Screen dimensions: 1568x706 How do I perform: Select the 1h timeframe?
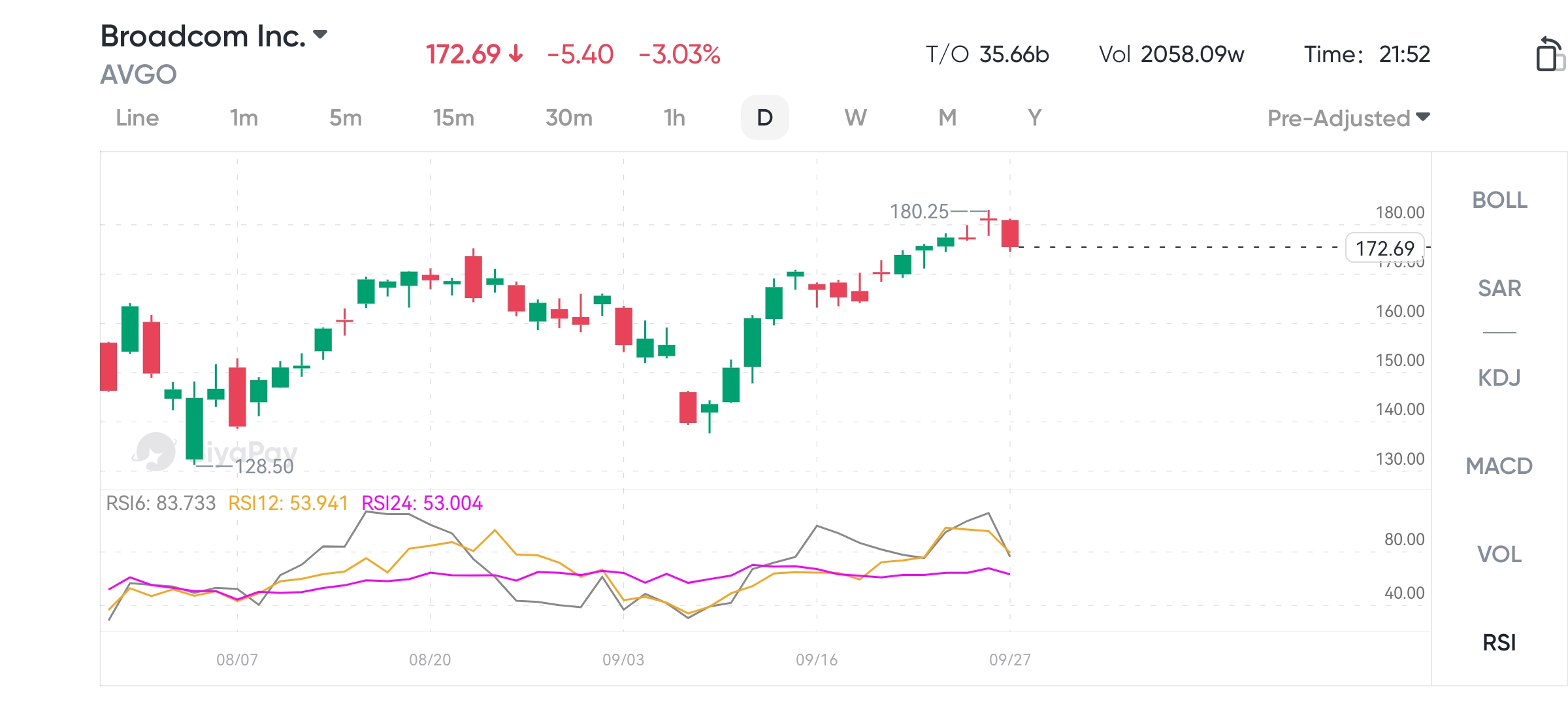(x=674, y=118)
